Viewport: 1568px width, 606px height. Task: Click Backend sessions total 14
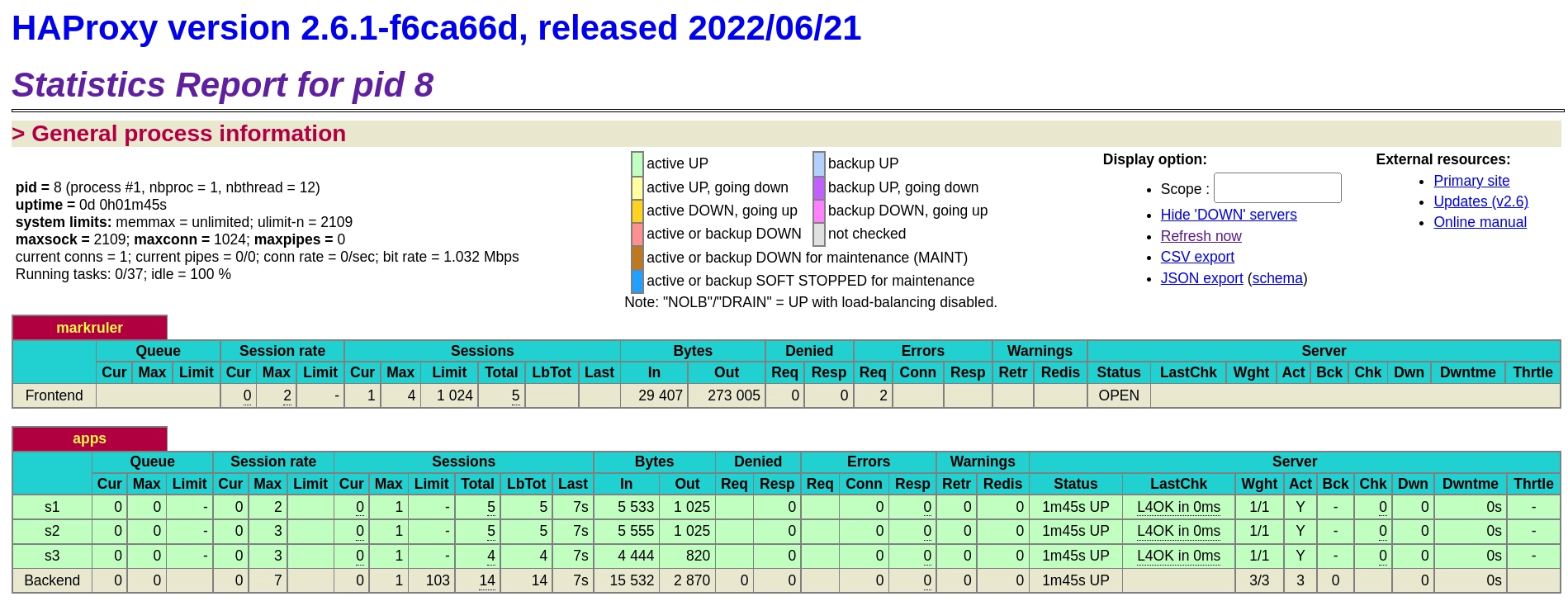click(487, 580)
